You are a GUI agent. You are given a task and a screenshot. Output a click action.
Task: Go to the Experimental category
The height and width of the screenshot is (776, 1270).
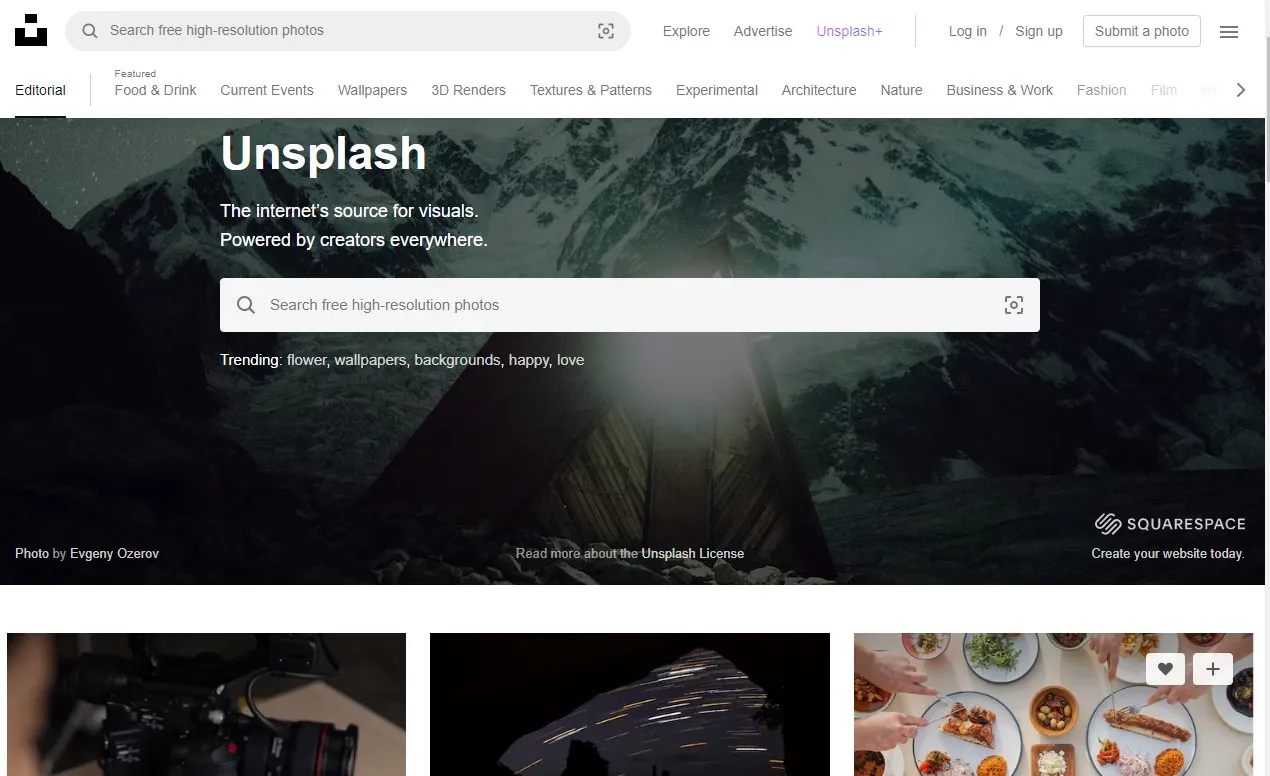click(717, 90)
